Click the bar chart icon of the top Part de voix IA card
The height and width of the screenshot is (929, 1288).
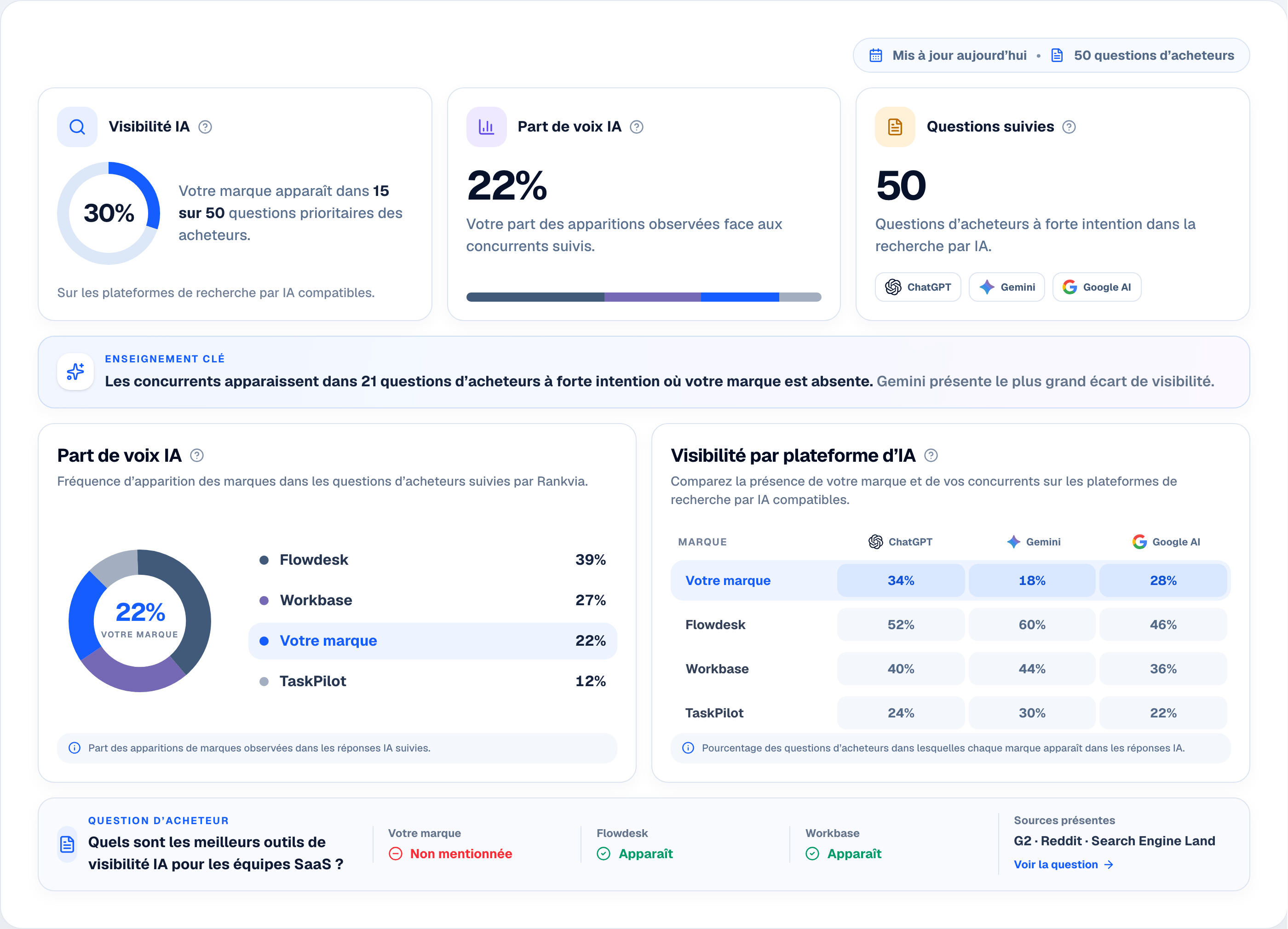(486, 126)
